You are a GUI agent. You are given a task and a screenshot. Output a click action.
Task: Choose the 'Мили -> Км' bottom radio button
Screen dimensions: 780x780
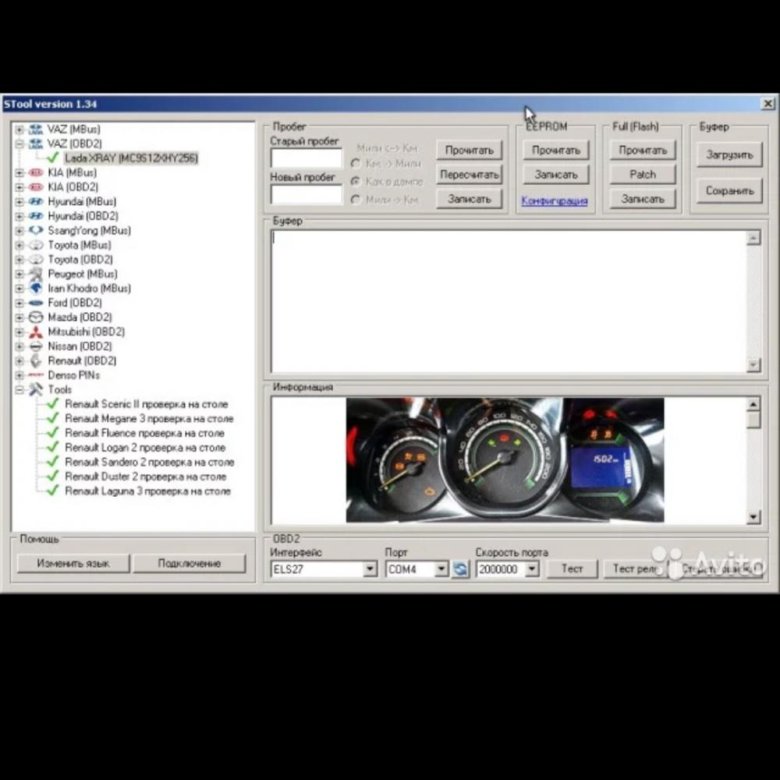coord(355,199)
